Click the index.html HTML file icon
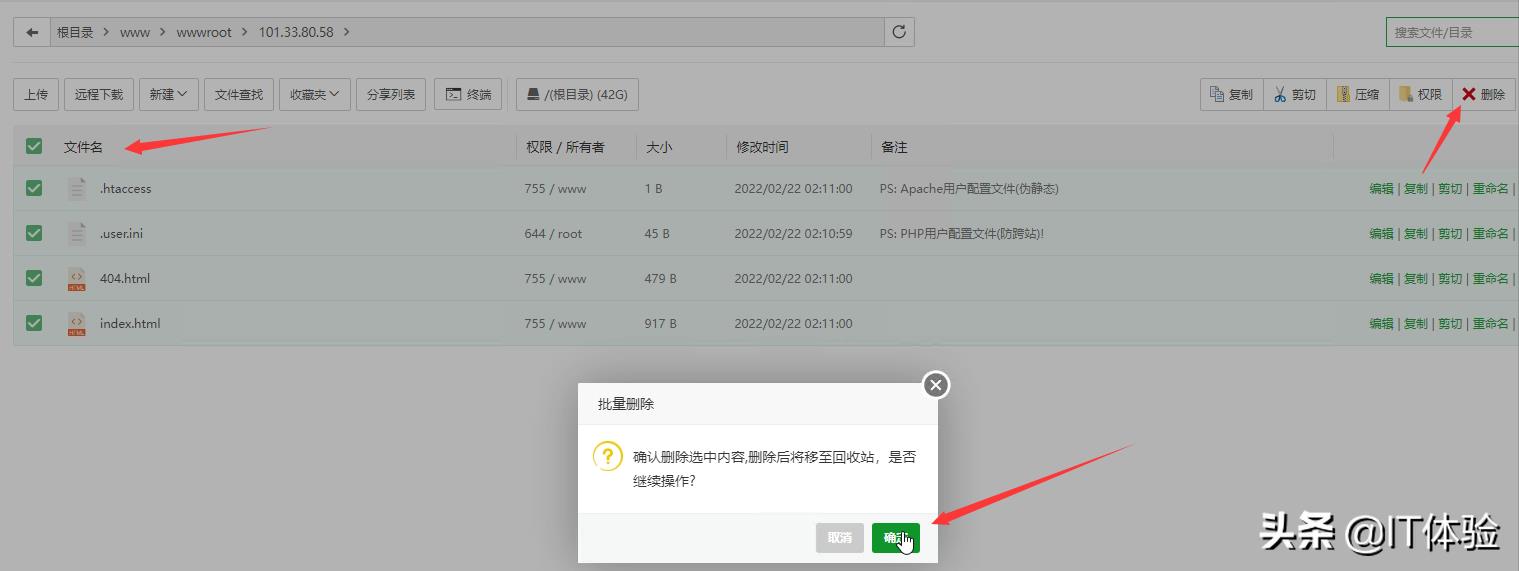The image size is (1519, 571). pyautogui.click(x=77, y=323)
